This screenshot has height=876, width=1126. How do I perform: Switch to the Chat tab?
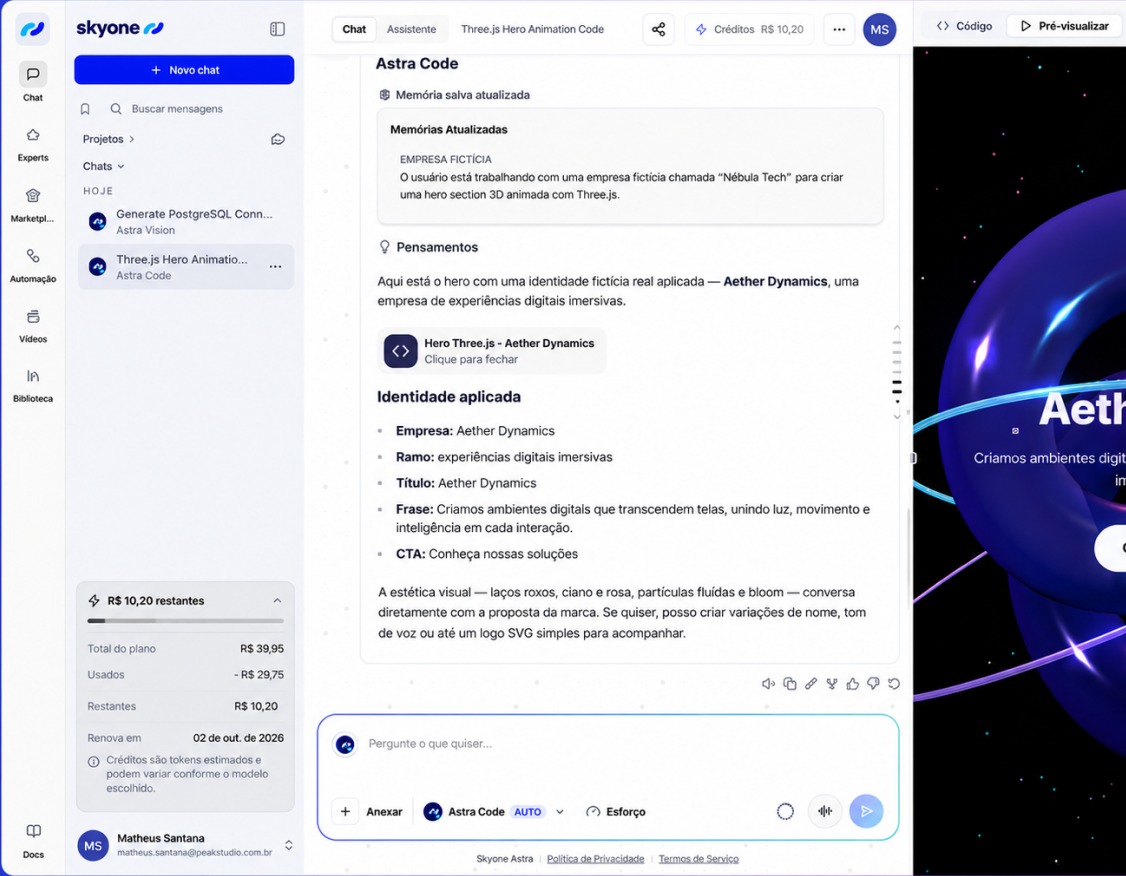[x=354, y=29]
